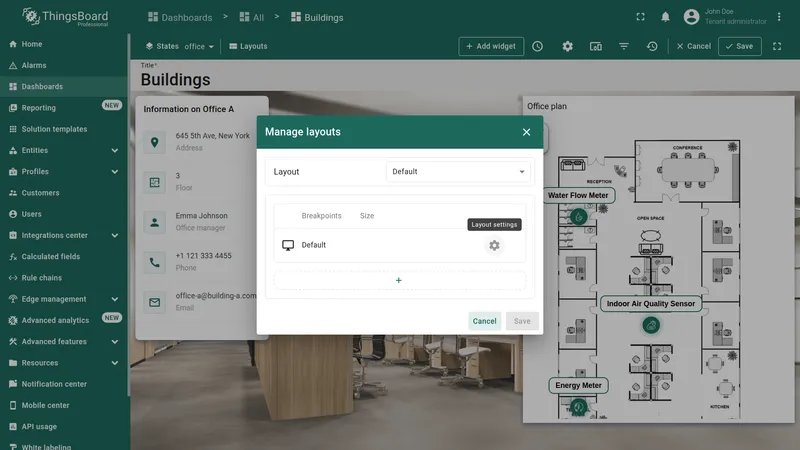Open the header three-dots menu

pos(779,17)
